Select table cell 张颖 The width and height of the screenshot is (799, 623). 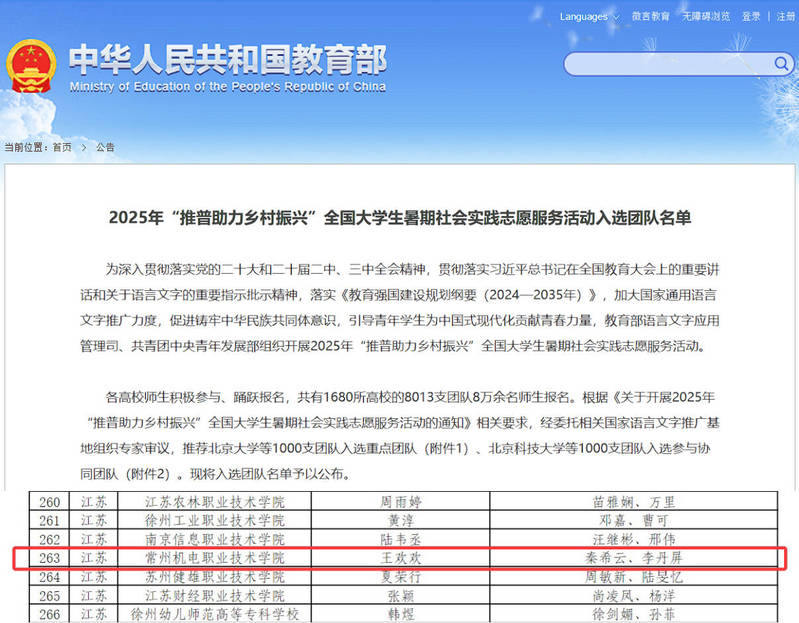coord(401,596)
